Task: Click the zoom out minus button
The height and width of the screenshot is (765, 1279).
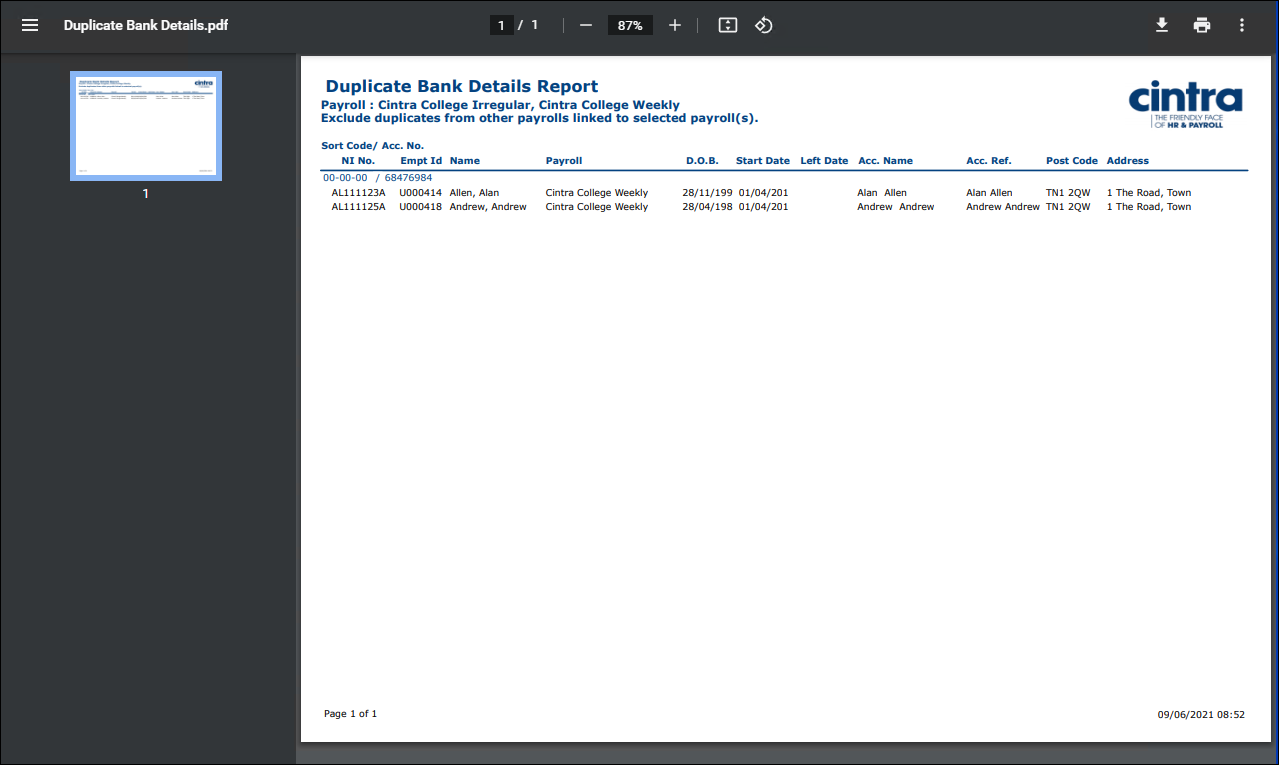Action: [586, 25]
